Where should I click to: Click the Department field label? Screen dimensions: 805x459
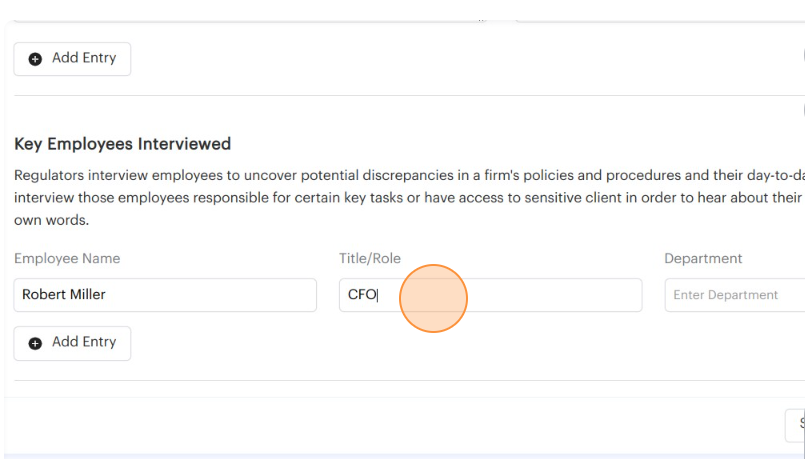point(703,258)
